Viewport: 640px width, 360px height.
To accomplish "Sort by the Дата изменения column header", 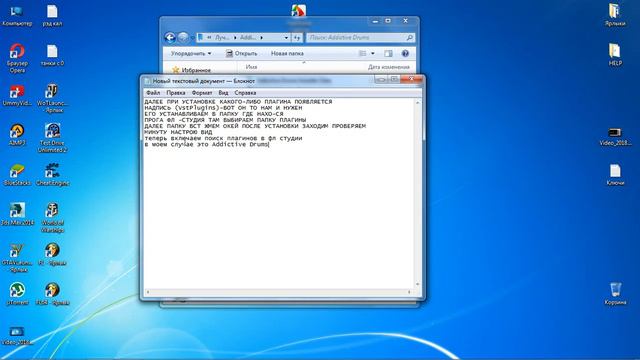I will tap(388, 67).
